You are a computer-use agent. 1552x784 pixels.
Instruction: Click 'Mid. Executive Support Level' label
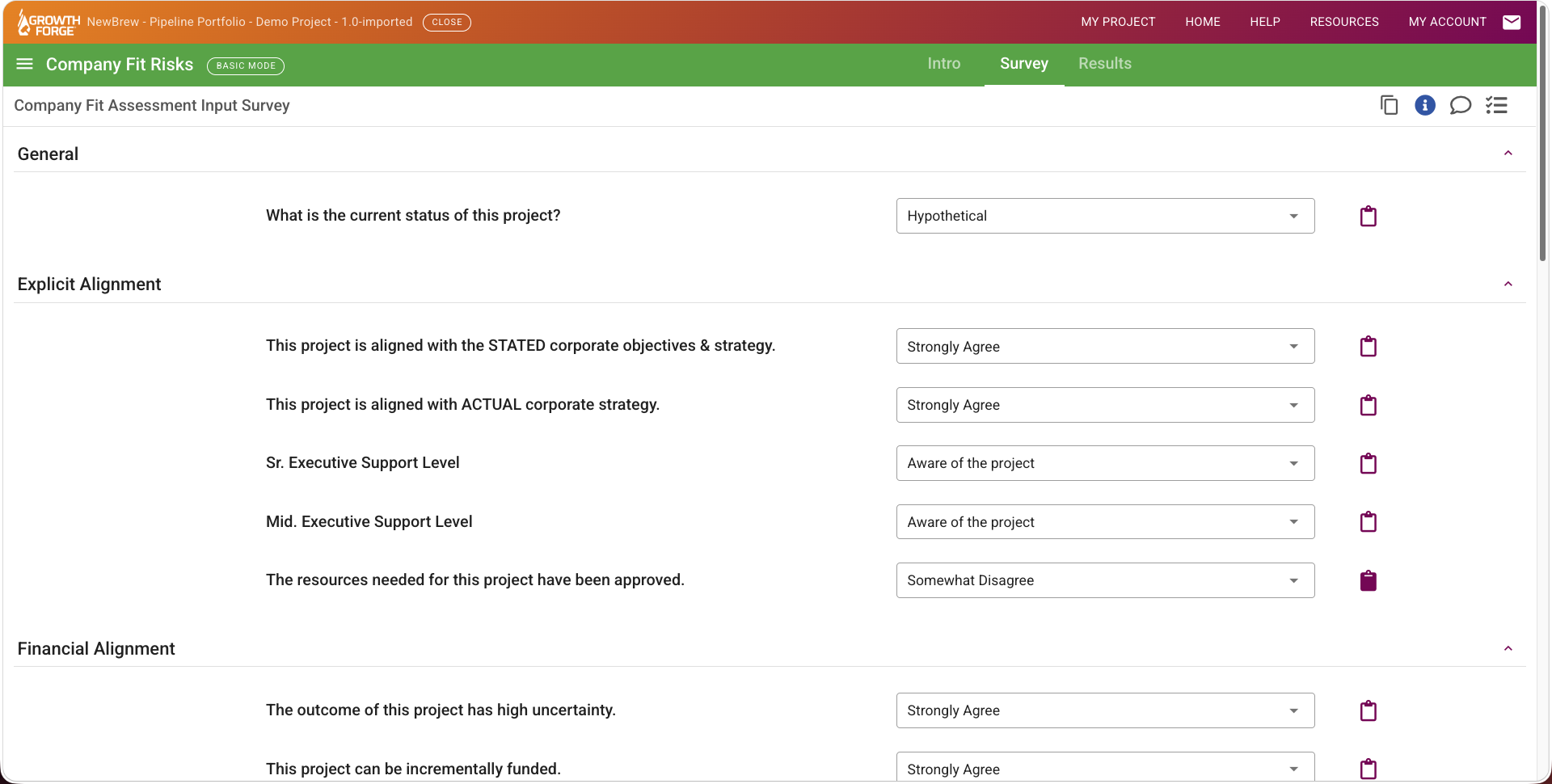point(369,522)
